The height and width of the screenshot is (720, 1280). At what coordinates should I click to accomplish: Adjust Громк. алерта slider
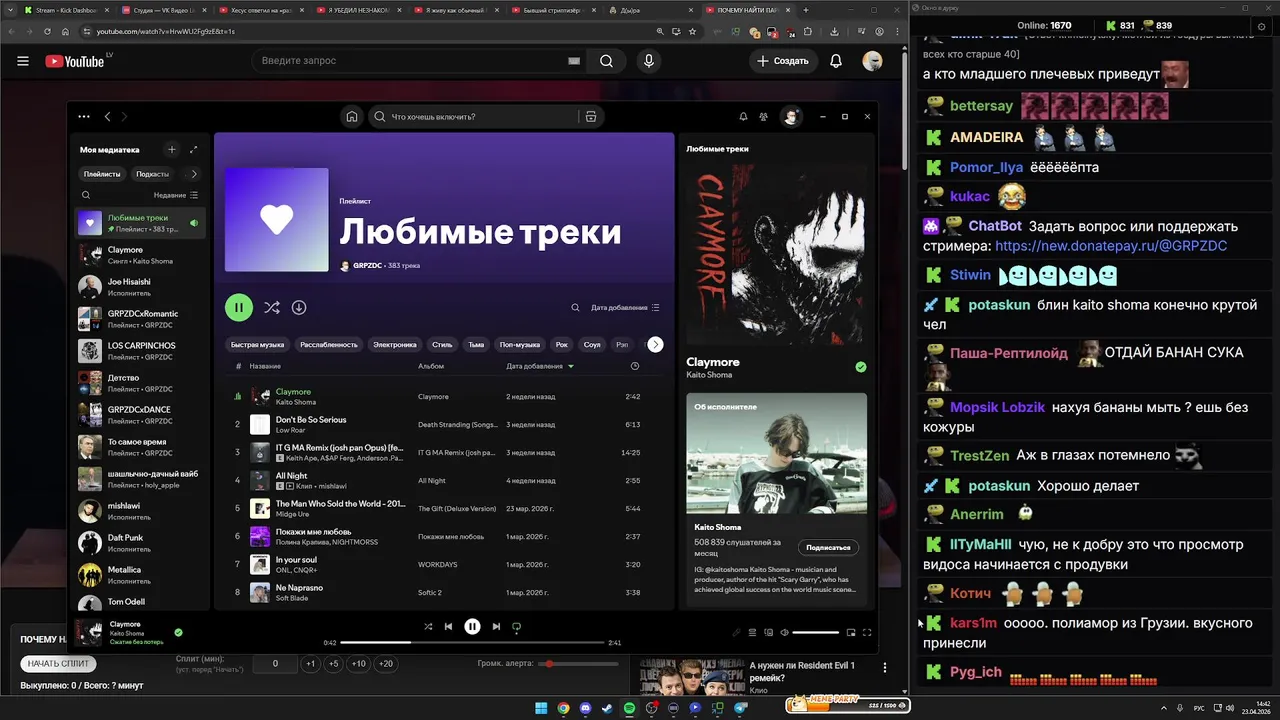coord(578,663)
